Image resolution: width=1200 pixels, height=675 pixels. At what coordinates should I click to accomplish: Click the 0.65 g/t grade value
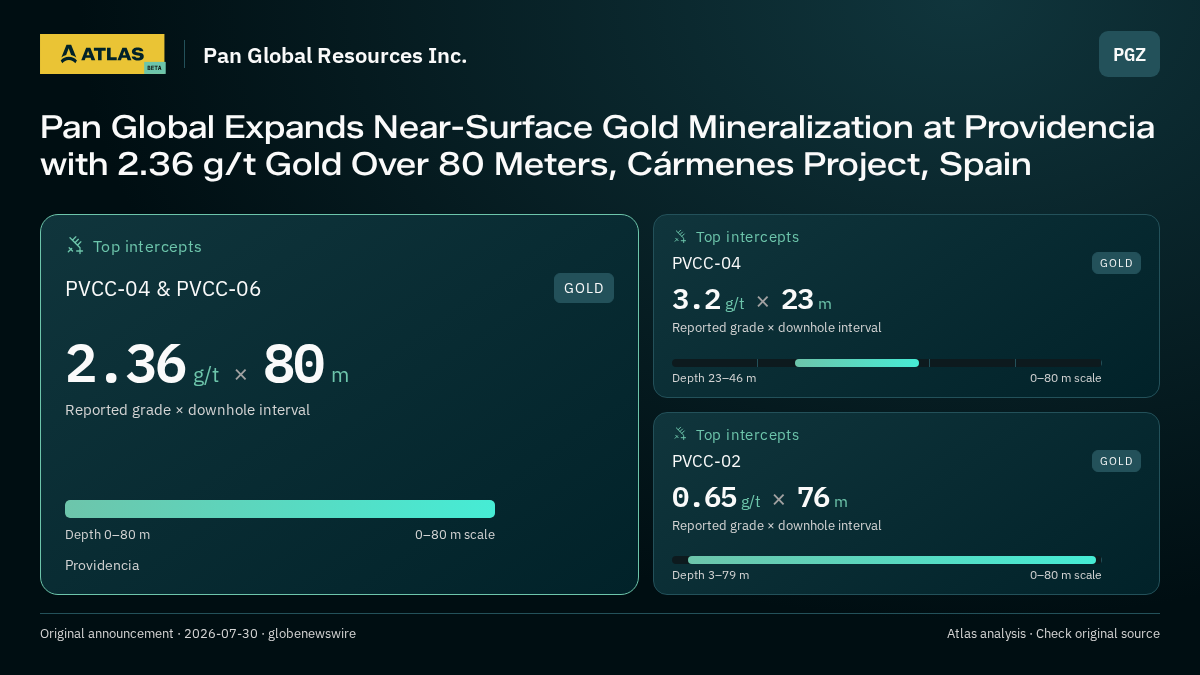point(716,498)
